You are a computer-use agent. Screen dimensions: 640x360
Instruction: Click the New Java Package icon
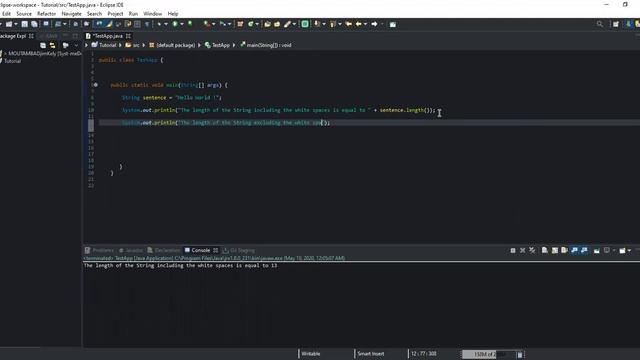point(240,24)
